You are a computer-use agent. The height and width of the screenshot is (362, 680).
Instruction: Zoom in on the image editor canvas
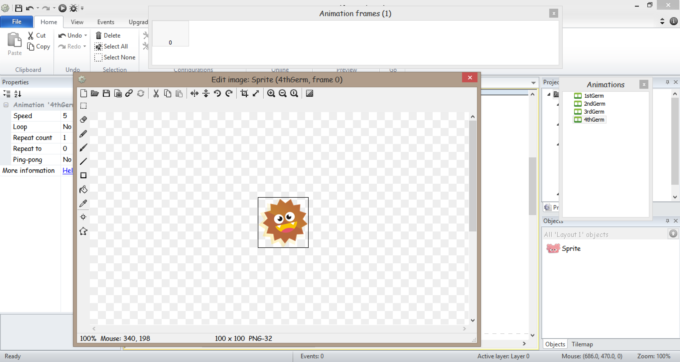[271, 93]
